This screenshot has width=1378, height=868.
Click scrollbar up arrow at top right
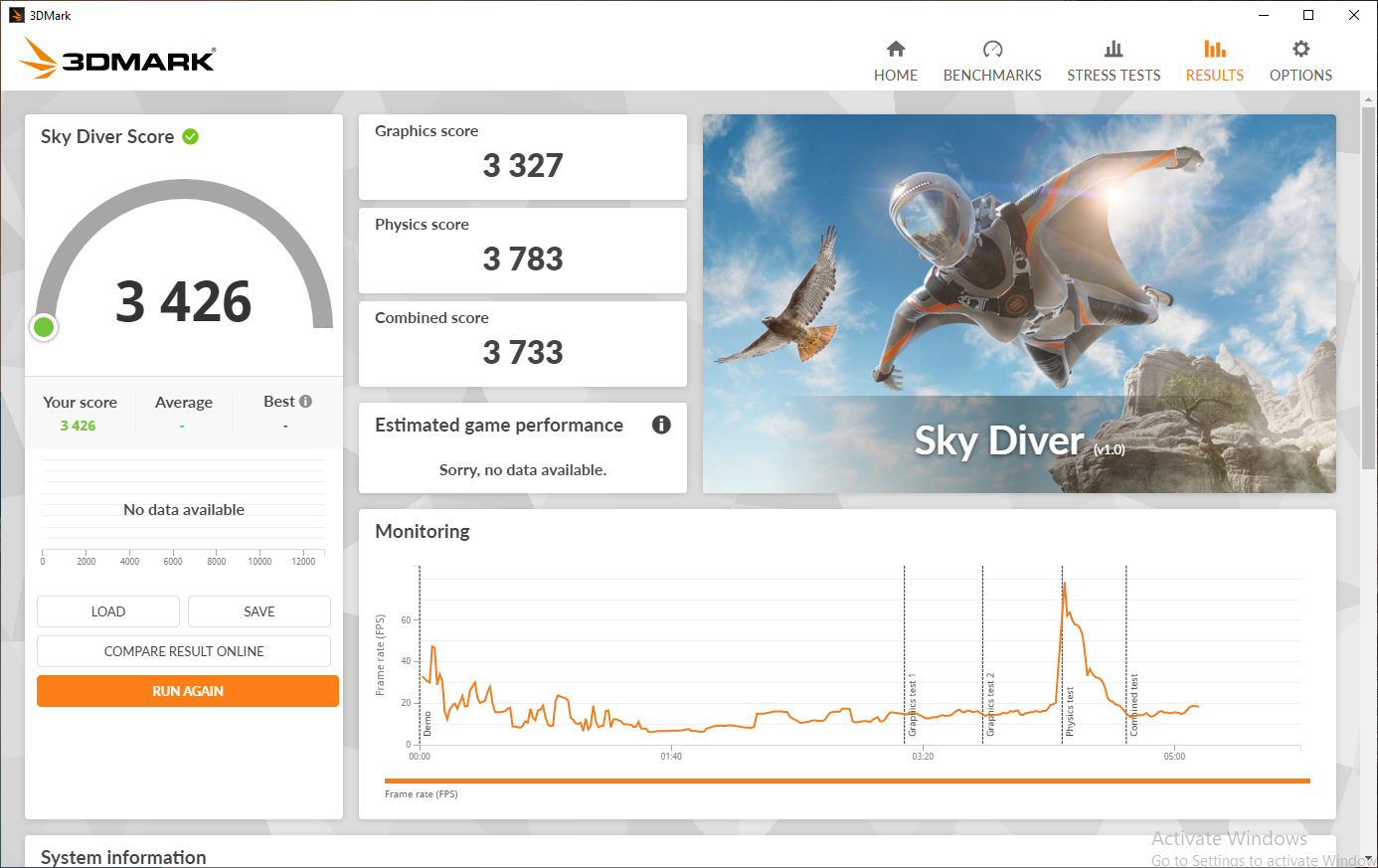click(1369, 98)
